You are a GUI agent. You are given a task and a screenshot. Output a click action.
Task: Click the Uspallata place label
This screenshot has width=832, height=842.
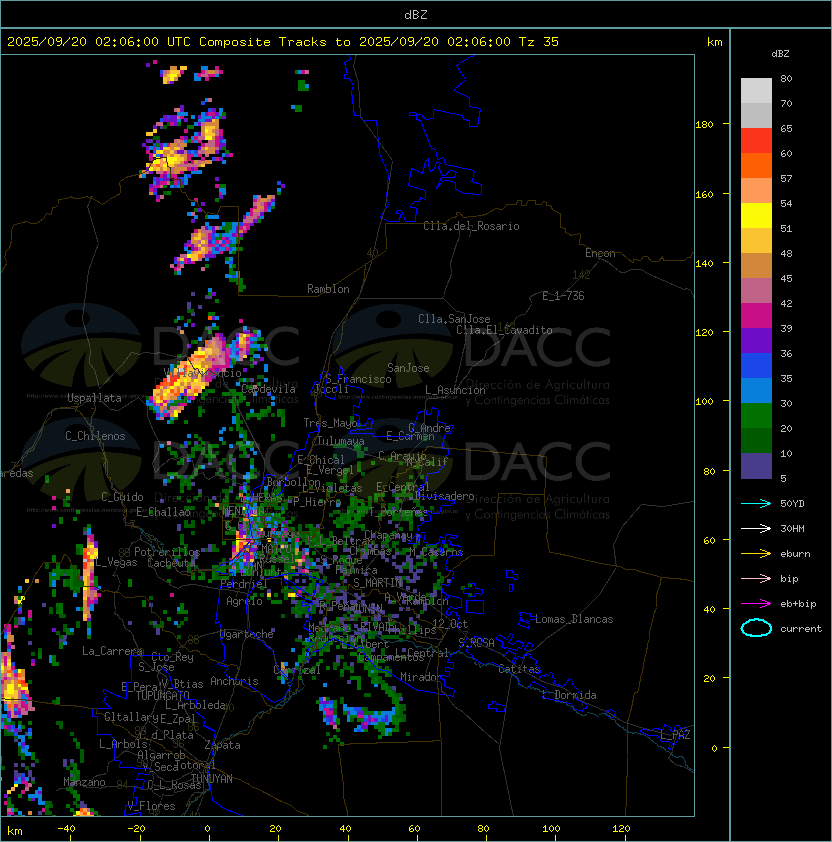pyautogui.click(x=95, y=398)
